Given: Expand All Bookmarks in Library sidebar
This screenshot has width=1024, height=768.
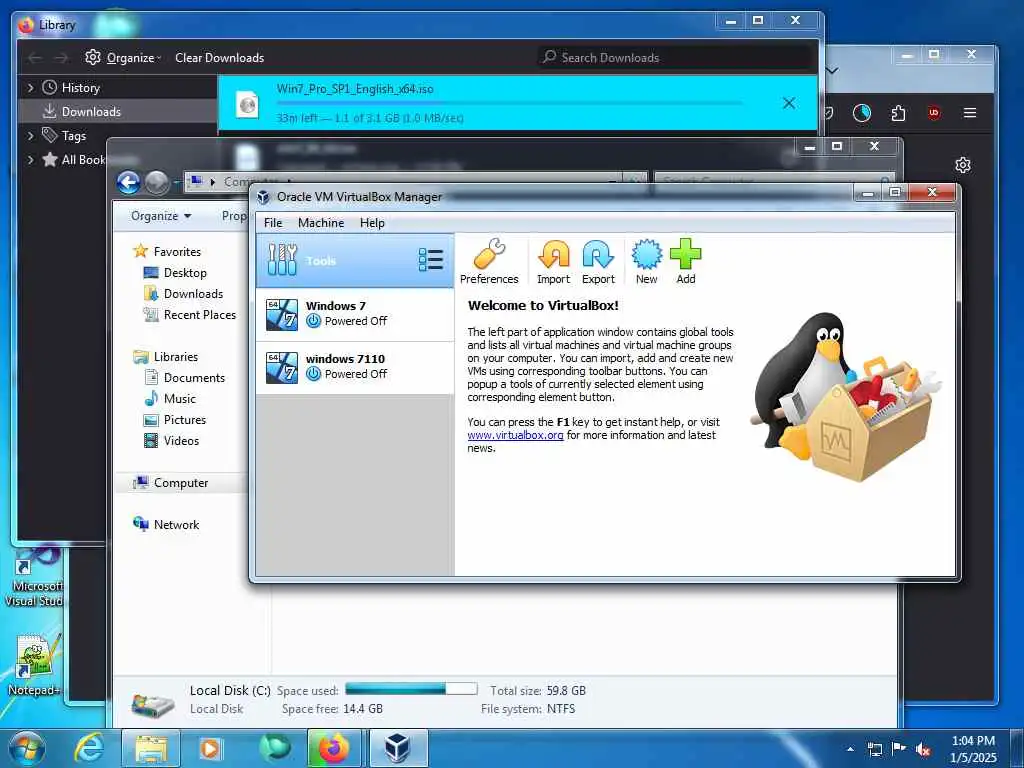Looking at the screenshot, I should point(30,159).
